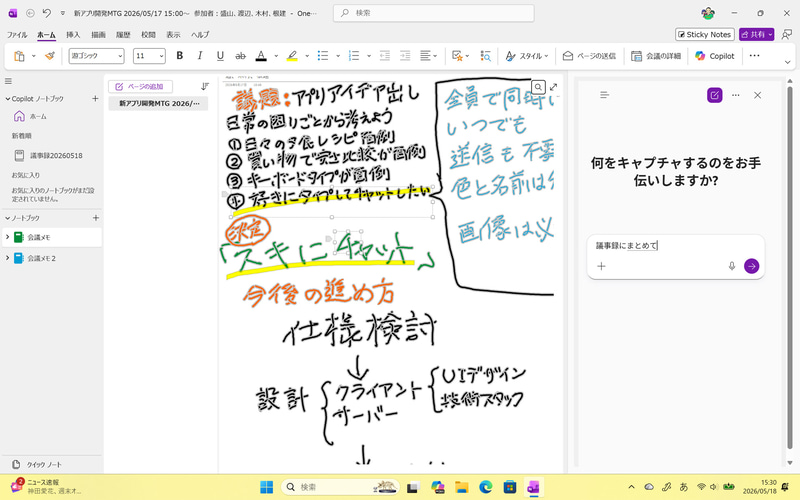Viewport: 800px width, 500px height.
Task: Select the 新アプリ開発MTG page
Action: (158, 104)
